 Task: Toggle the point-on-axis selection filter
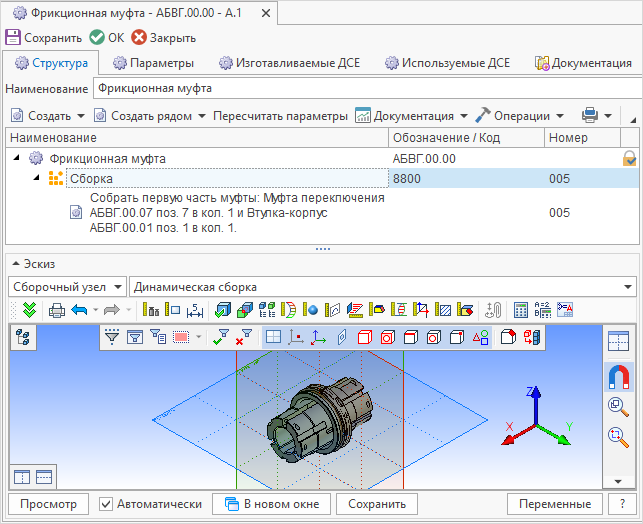[x=296, y=337]
